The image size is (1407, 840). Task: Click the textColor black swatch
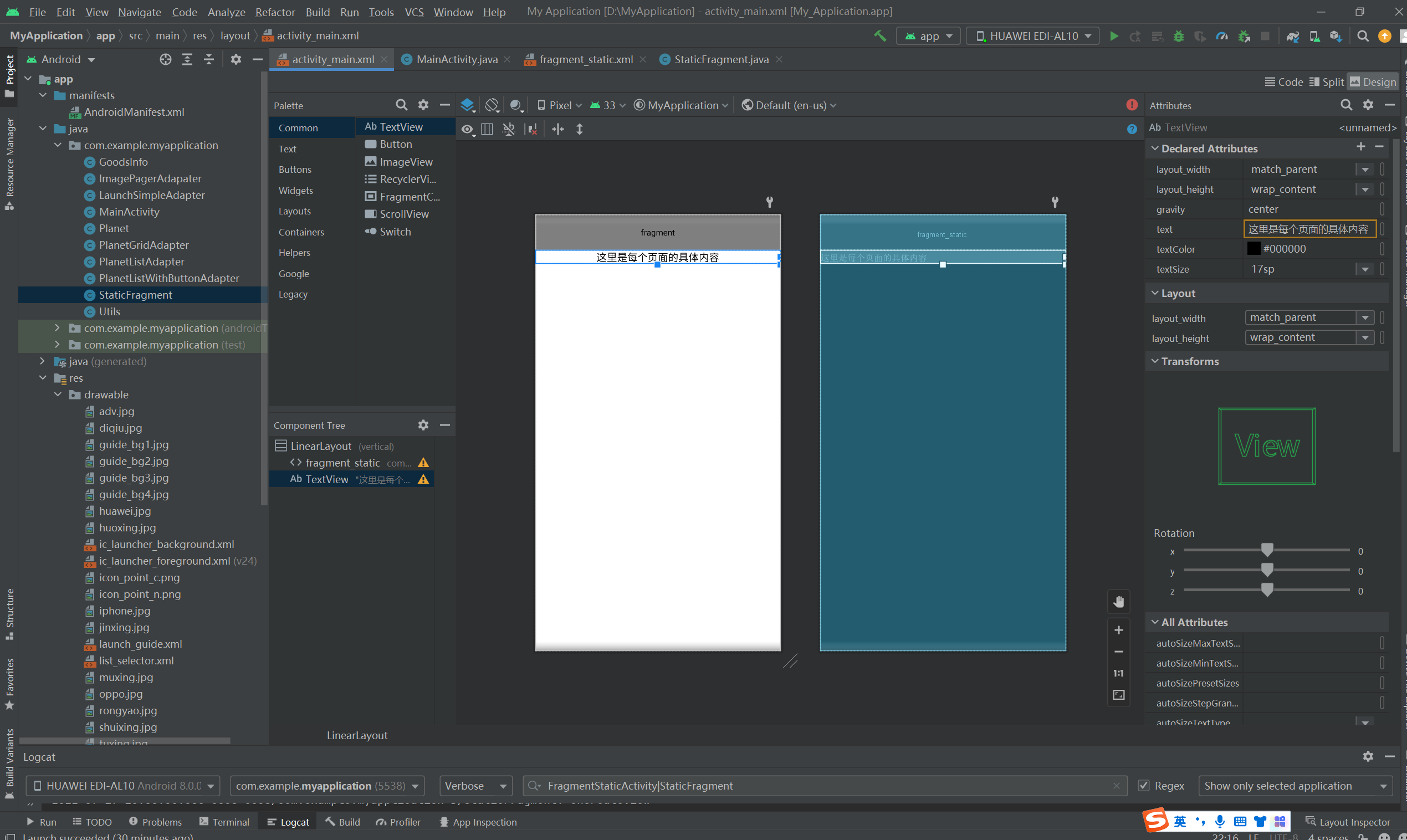pyautogui.click(x=1253, y=249)
